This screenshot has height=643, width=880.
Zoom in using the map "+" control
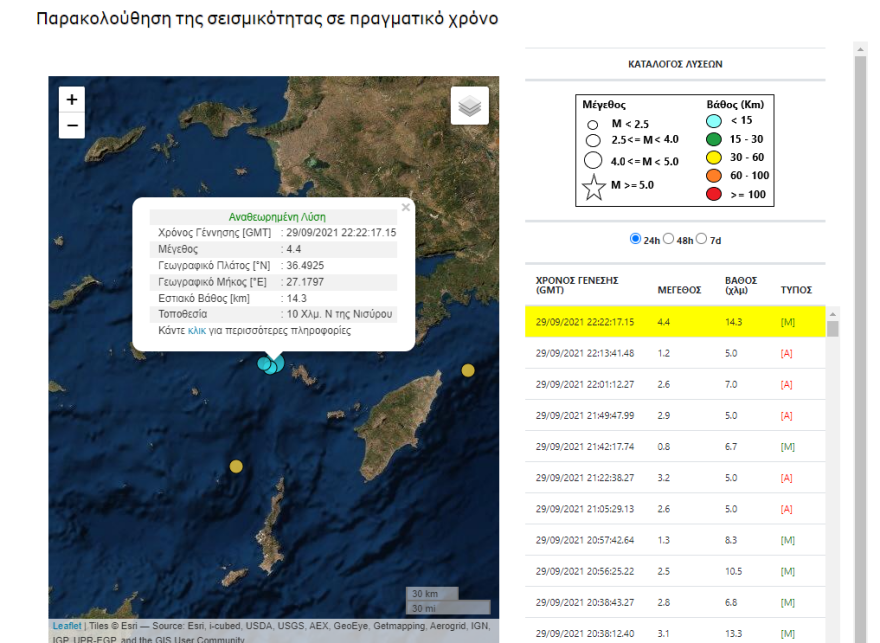(x=70, y=100)
